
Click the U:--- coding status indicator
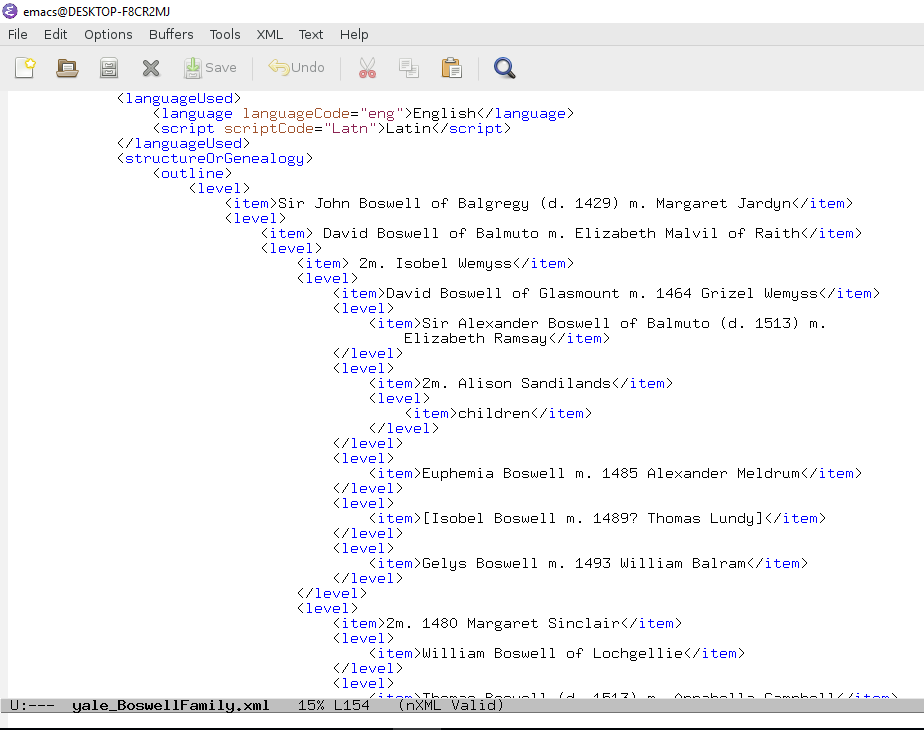pyautogui.click(x=32, y=705)
